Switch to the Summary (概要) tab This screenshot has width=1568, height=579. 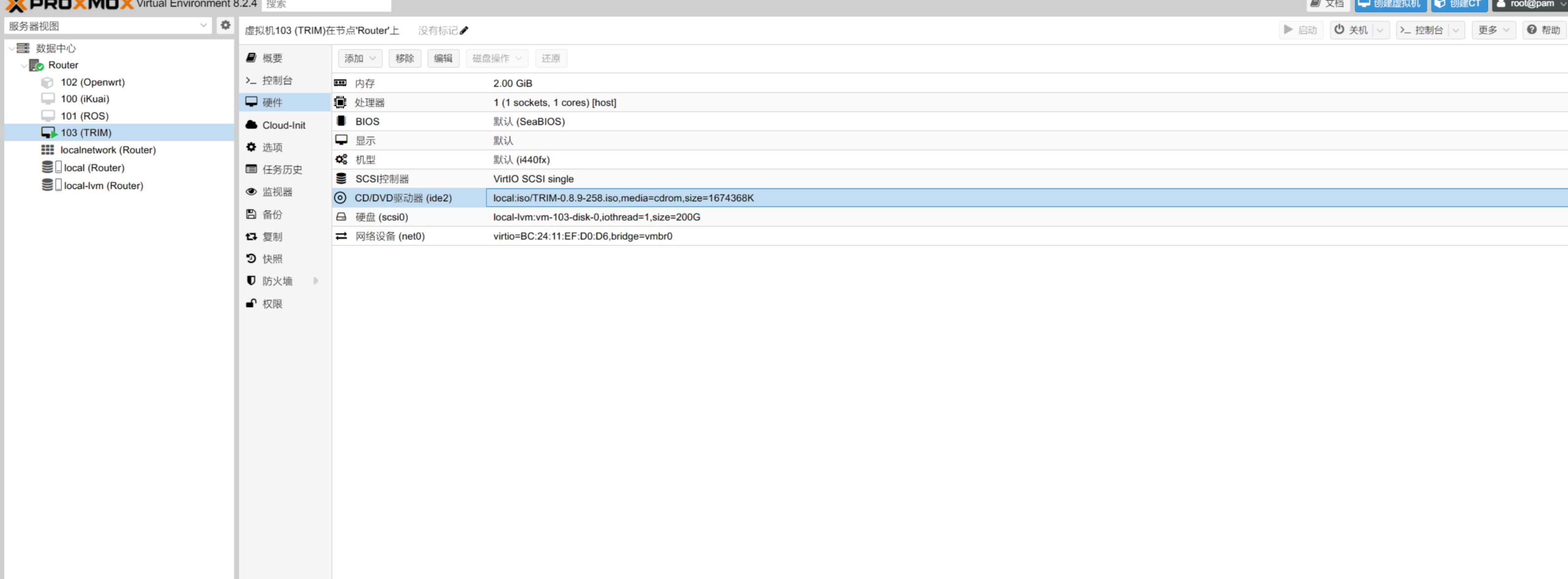(x=272, y=58)
